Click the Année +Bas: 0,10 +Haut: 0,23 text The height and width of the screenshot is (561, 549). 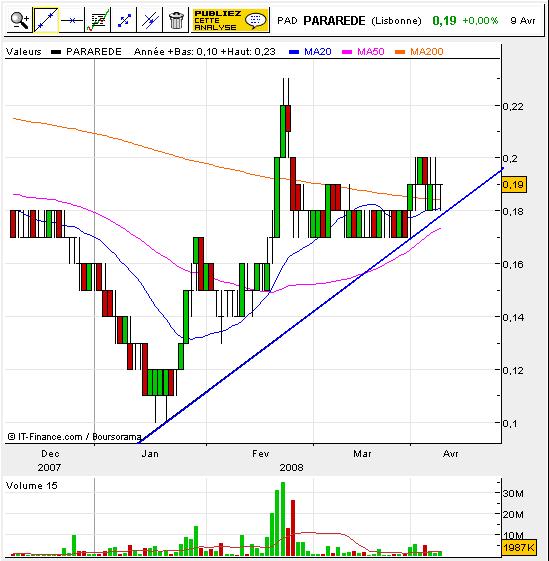[205, 52]
